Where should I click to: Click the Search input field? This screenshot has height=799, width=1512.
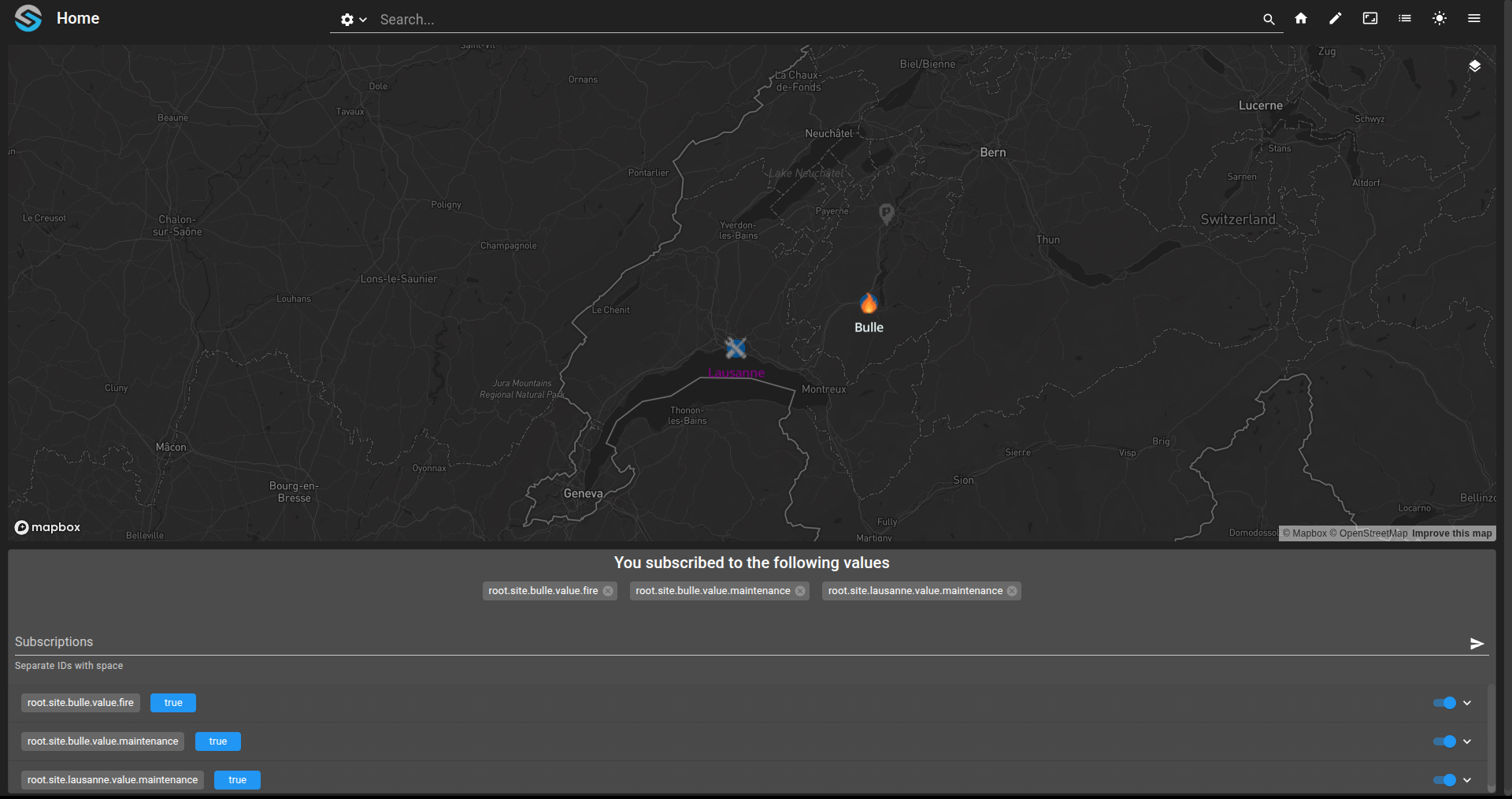(x=815, y=20)
